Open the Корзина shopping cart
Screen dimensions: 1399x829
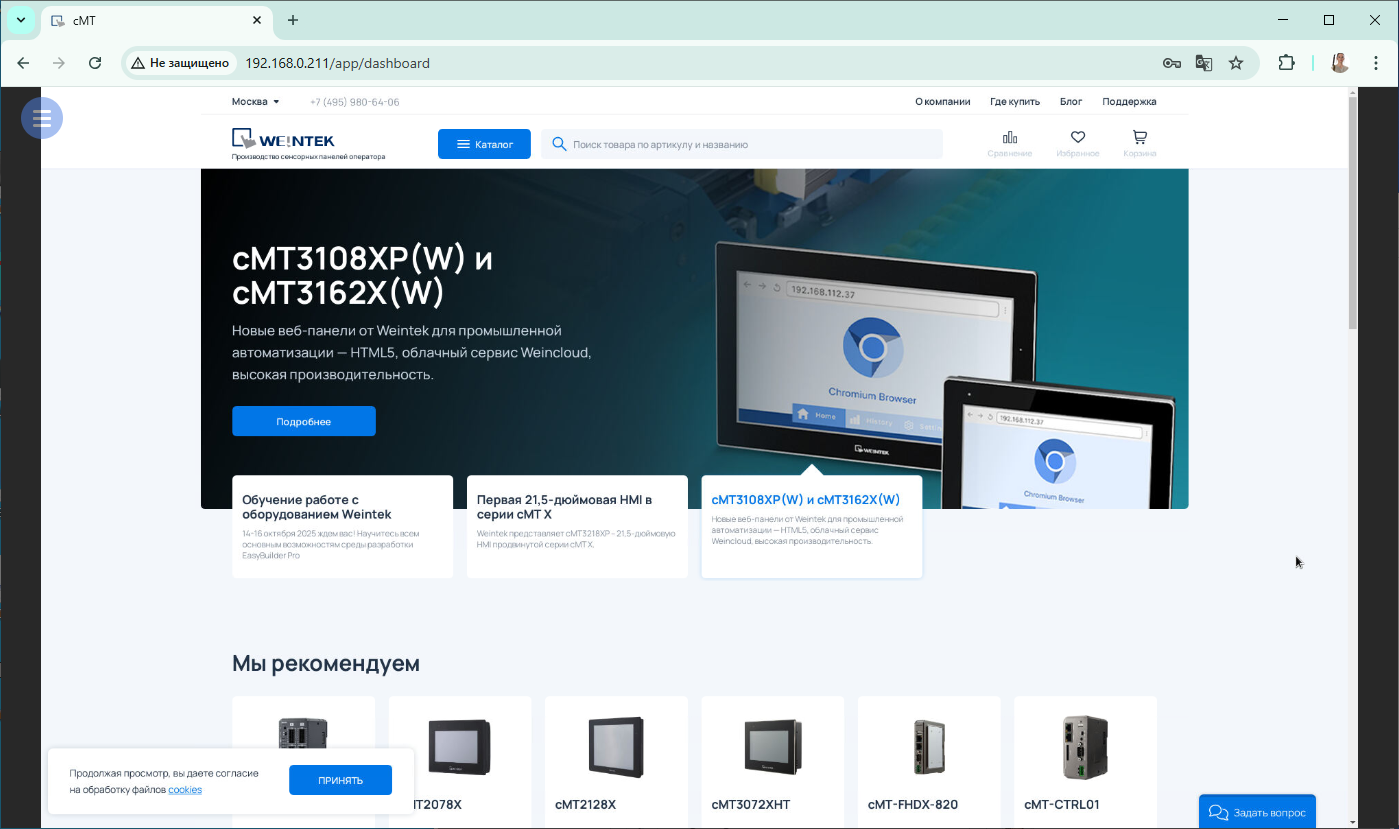(x=1139, y=143)
